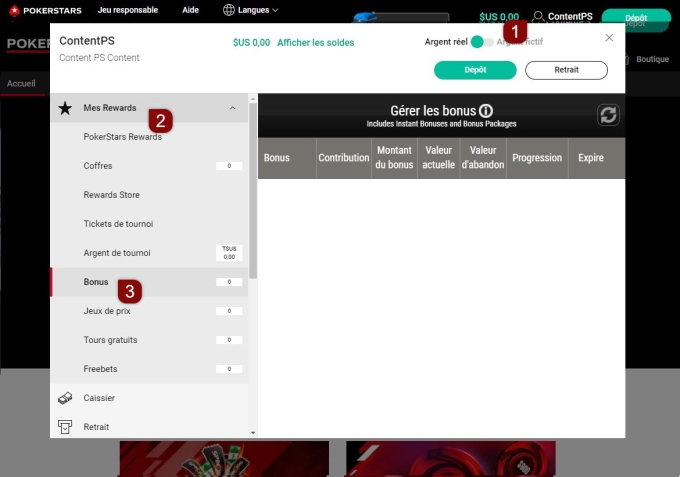Click Boutique link behind the dialog
The height and width of the screenshot is (477, 680).
pos(652,59)
